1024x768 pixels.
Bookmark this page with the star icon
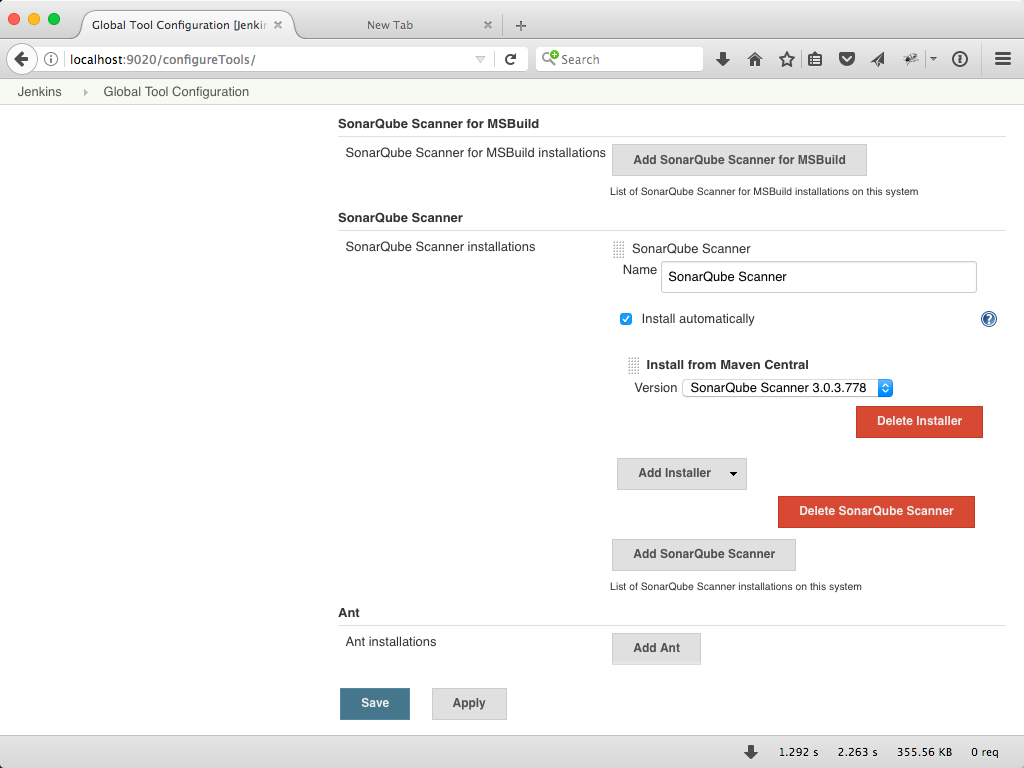tap(786, 59)
